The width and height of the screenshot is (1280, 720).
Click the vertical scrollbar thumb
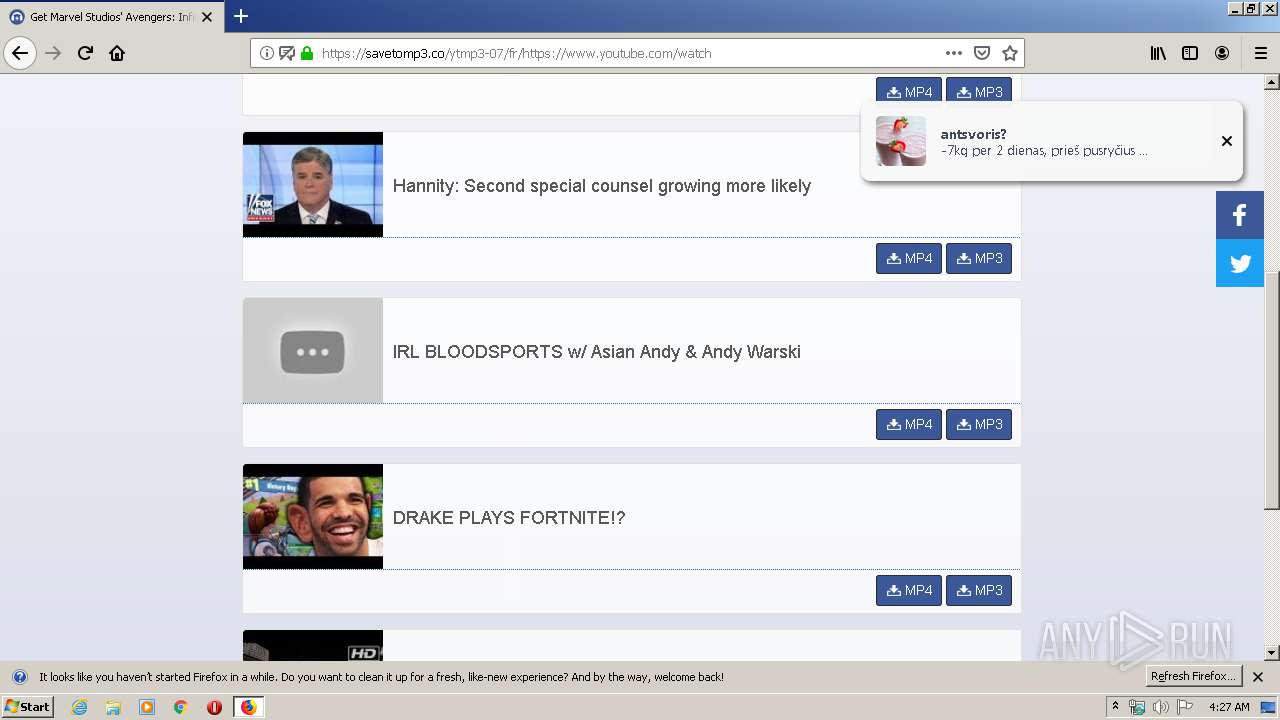(x=1272, y=390)
